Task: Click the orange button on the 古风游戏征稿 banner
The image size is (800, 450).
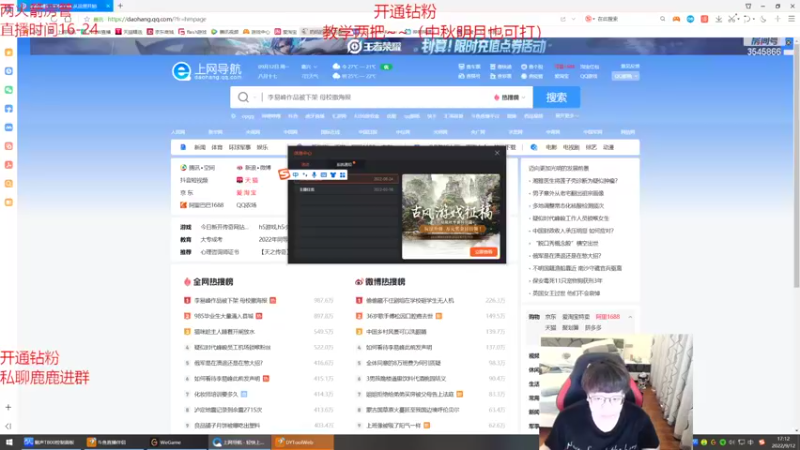Action: [483, 252]
